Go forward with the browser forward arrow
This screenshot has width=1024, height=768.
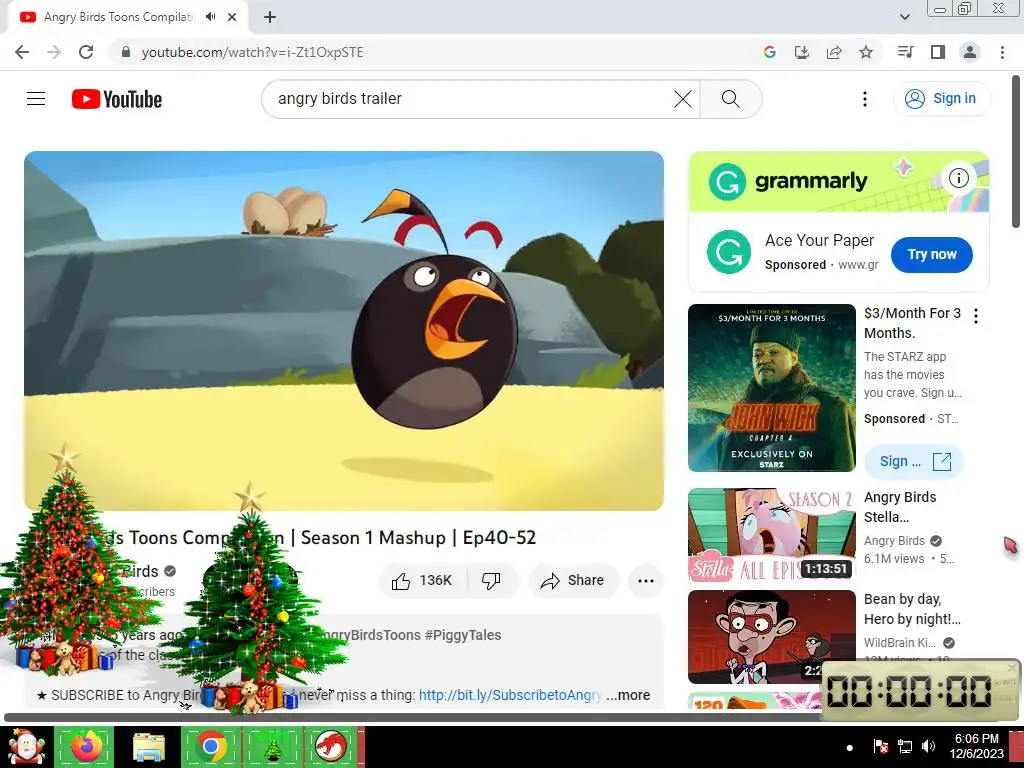tap(54, 52)
